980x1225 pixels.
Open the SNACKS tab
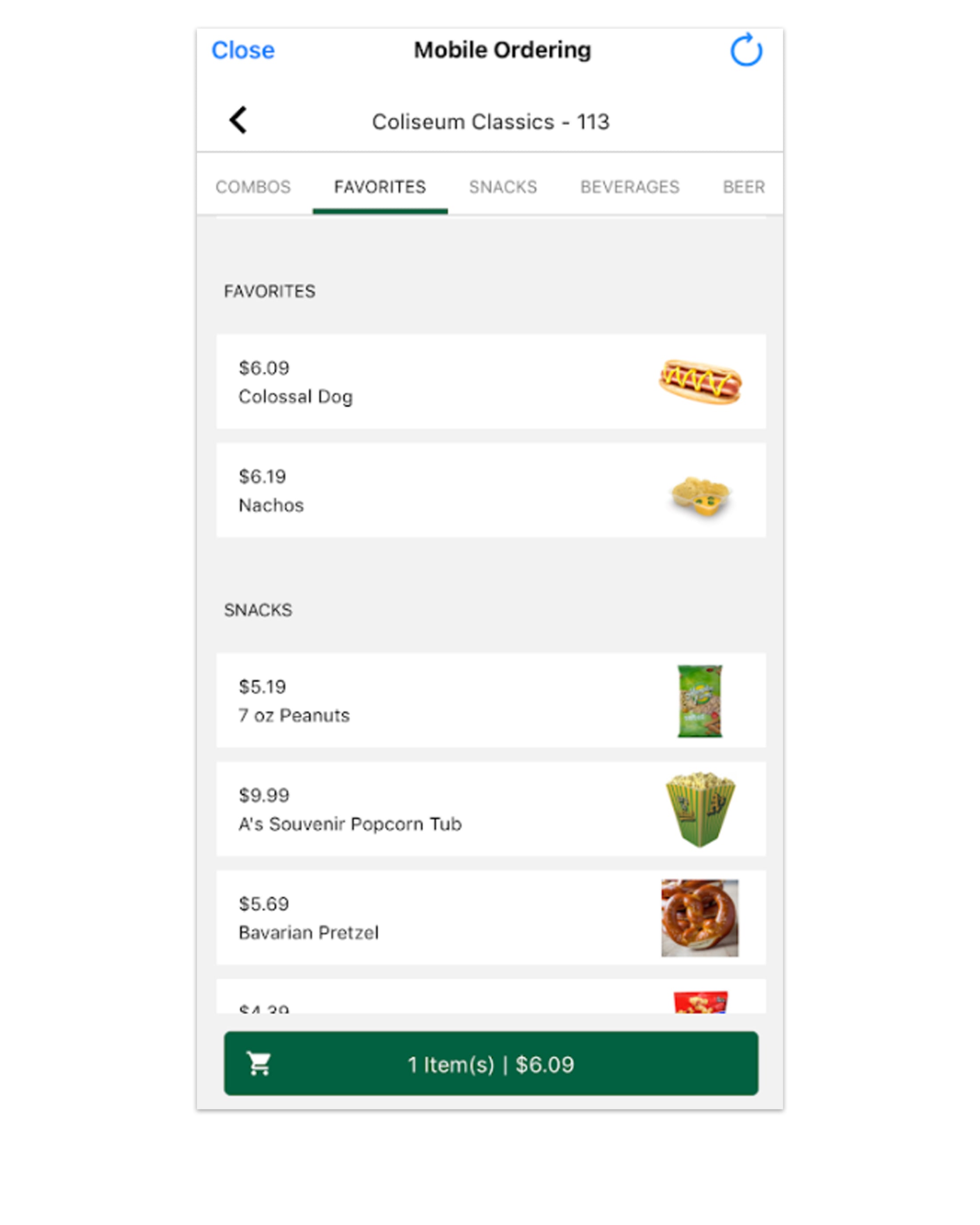pyautogui.click(x=503, y=187)
